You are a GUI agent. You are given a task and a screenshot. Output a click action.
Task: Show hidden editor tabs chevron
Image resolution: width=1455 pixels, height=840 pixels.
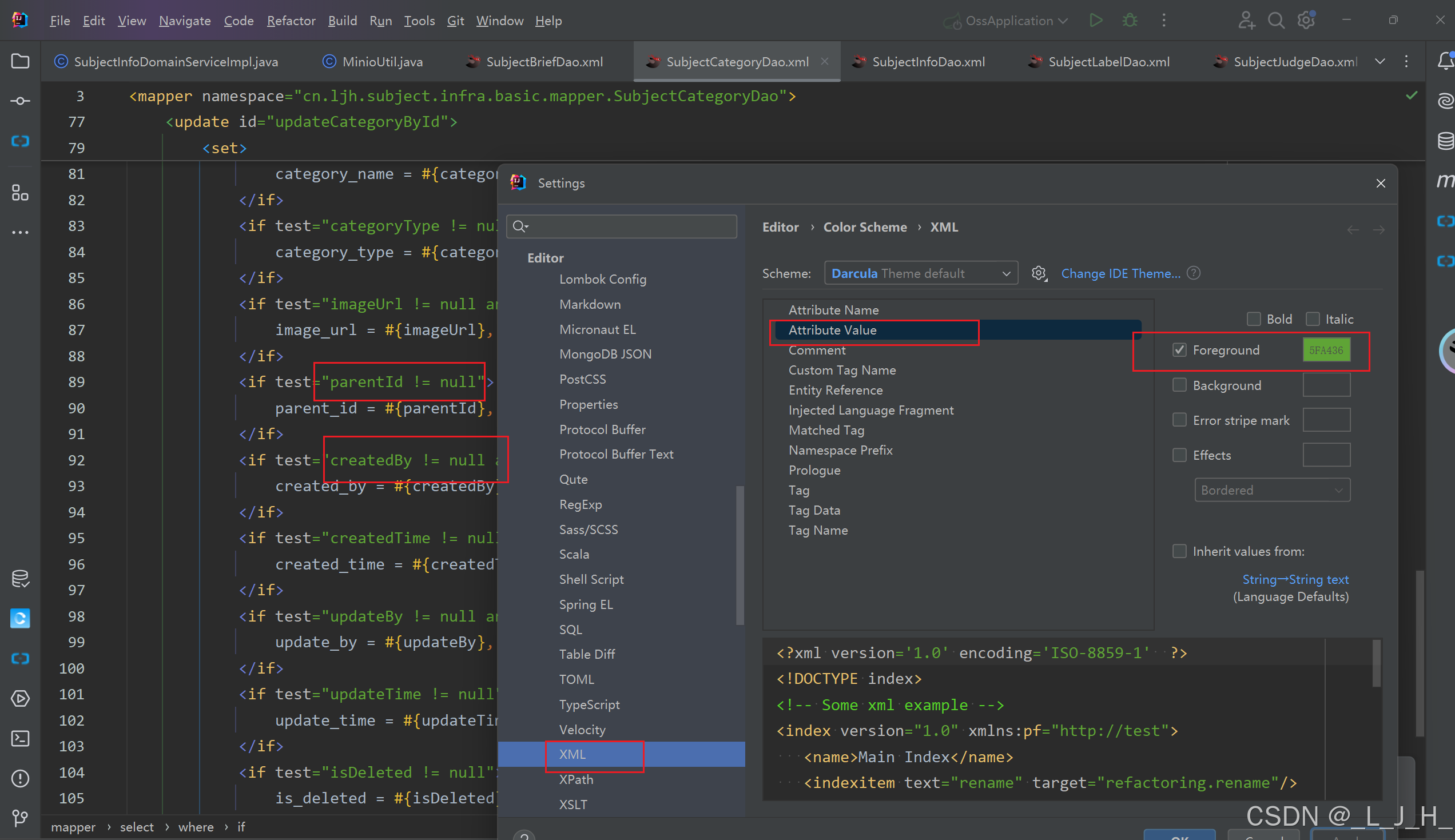pos(1380,61)
